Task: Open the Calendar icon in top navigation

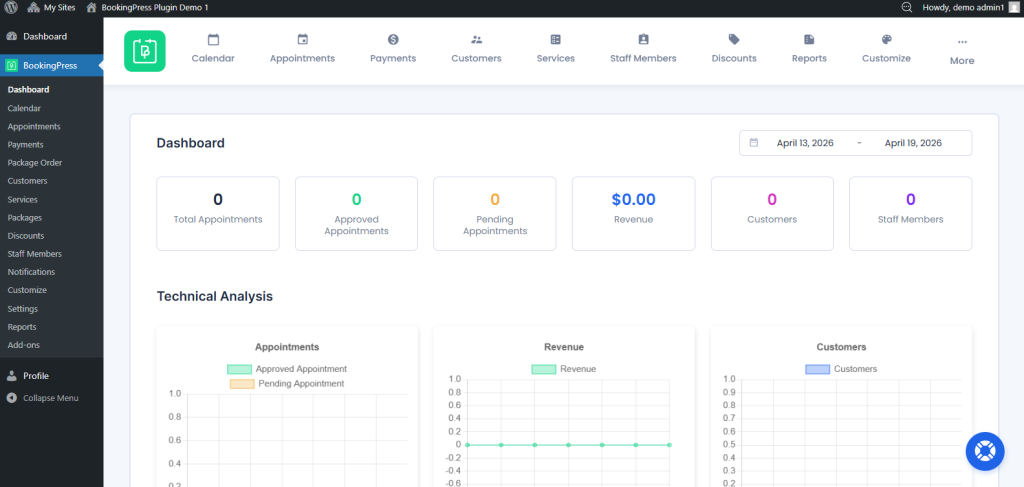Action: [213, 40]
